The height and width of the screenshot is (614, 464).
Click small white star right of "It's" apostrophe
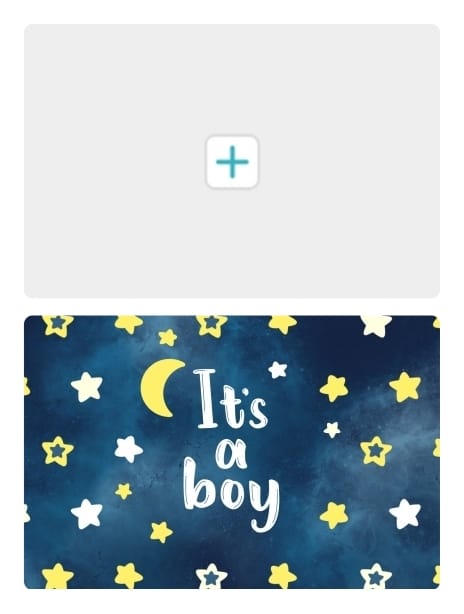tap(278, 370)
